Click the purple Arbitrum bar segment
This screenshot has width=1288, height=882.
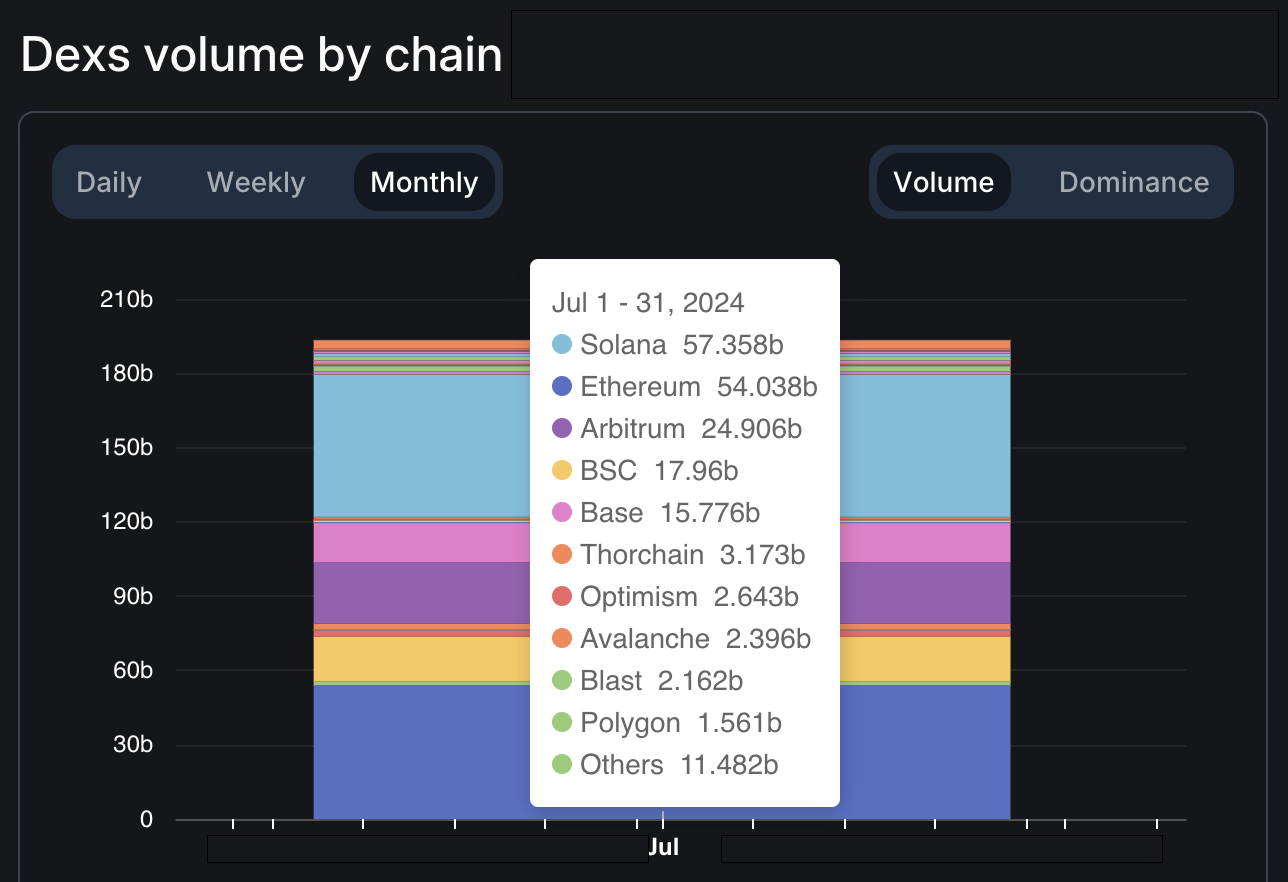420,592
